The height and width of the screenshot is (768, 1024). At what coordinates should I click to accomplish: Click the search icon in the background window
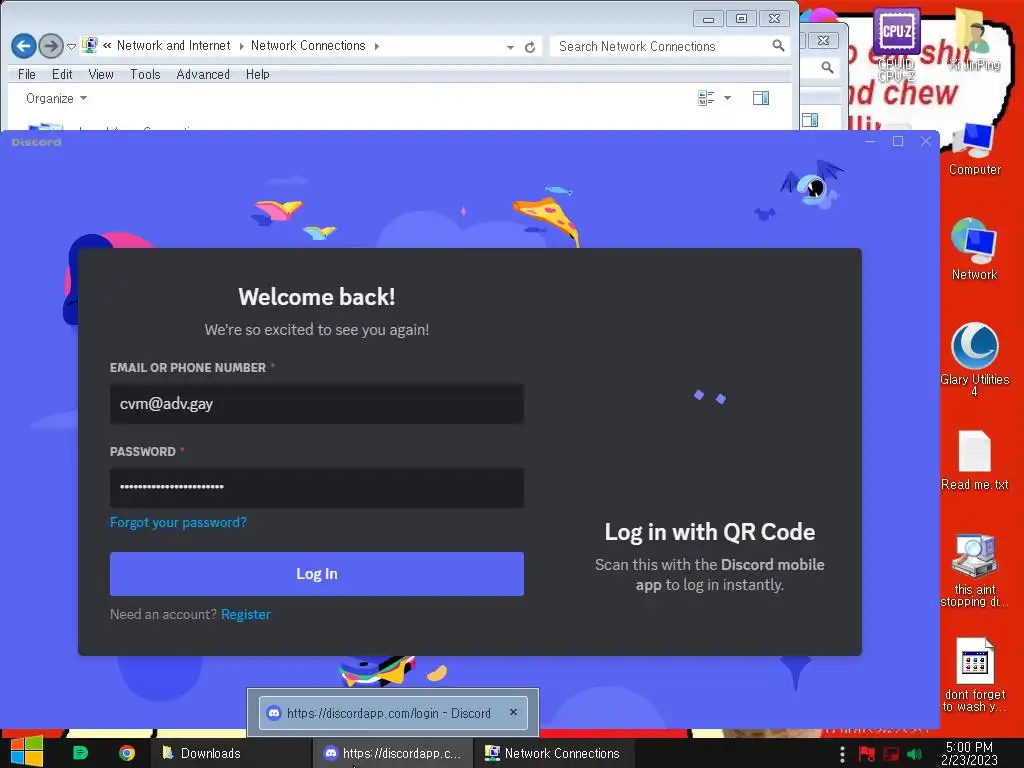827,67
